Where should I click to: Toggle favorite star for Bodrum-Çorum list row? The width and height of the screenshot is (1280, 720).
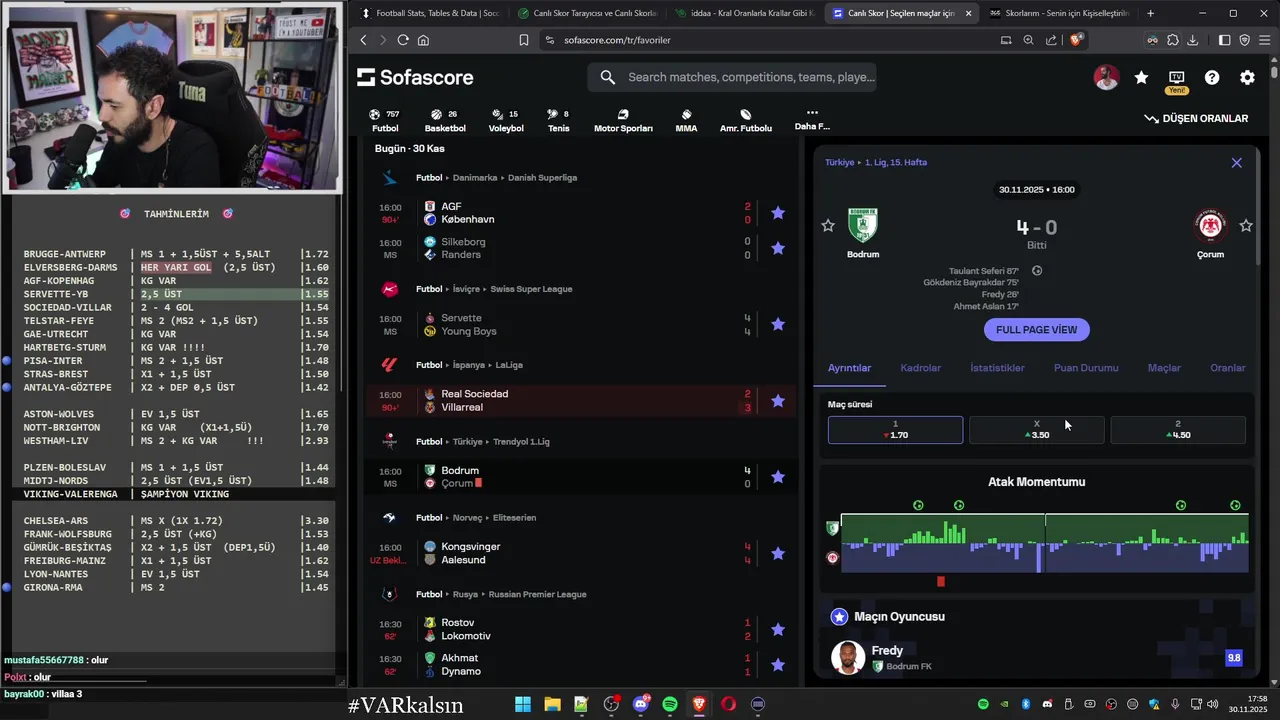click(778, 477)
